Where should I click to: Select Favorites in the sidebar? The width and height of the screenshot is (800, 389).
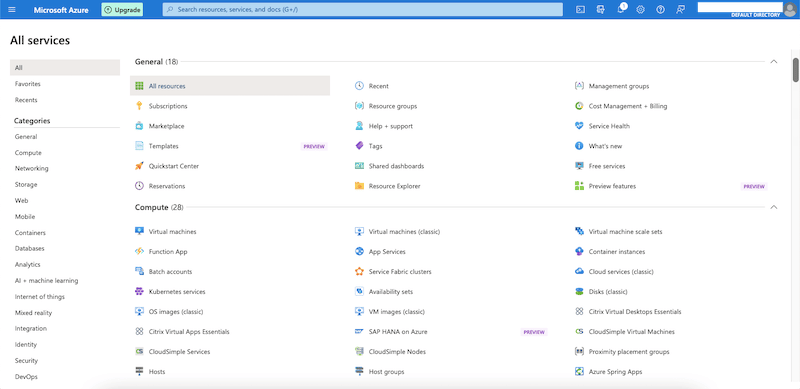28,84
